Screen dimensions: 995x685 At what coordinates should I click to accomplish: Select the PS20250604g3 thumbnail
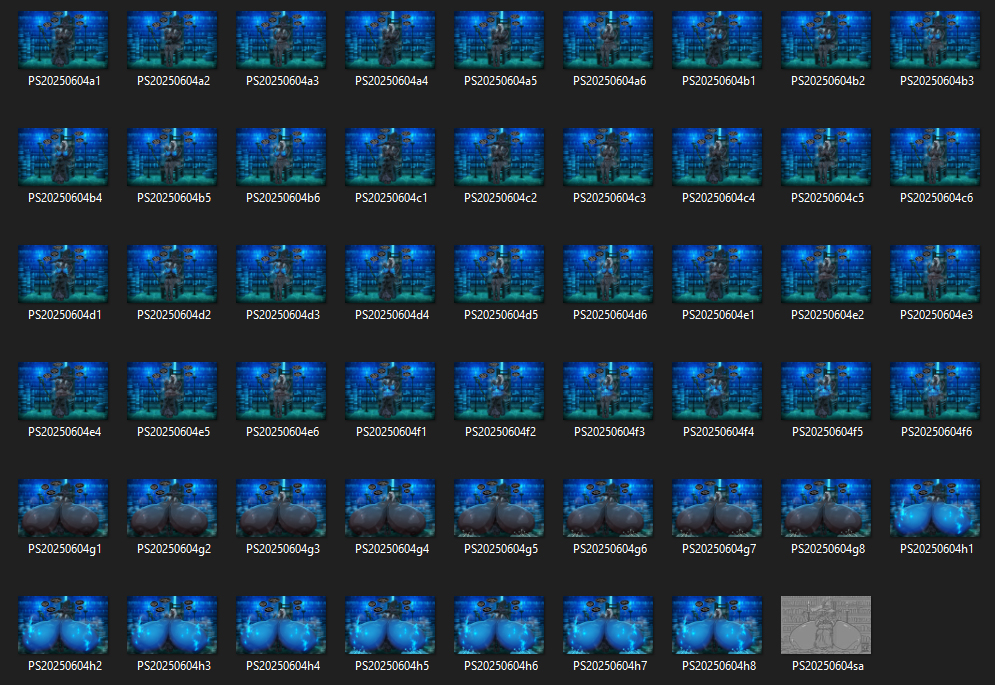[x=281, y=508]
